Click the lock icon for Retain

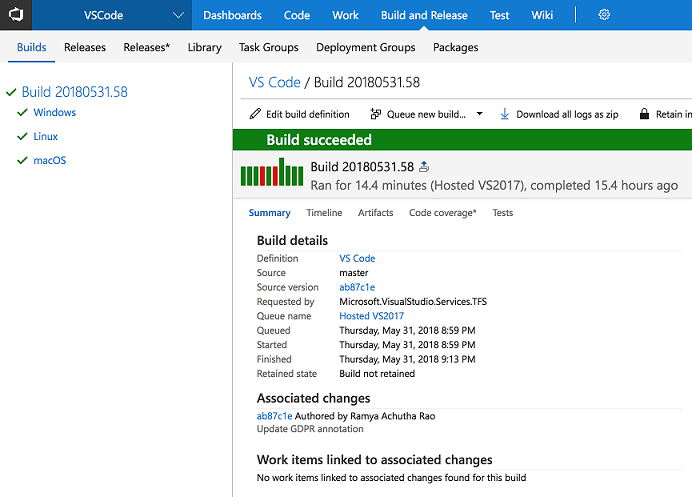click(x=644, y=114)
